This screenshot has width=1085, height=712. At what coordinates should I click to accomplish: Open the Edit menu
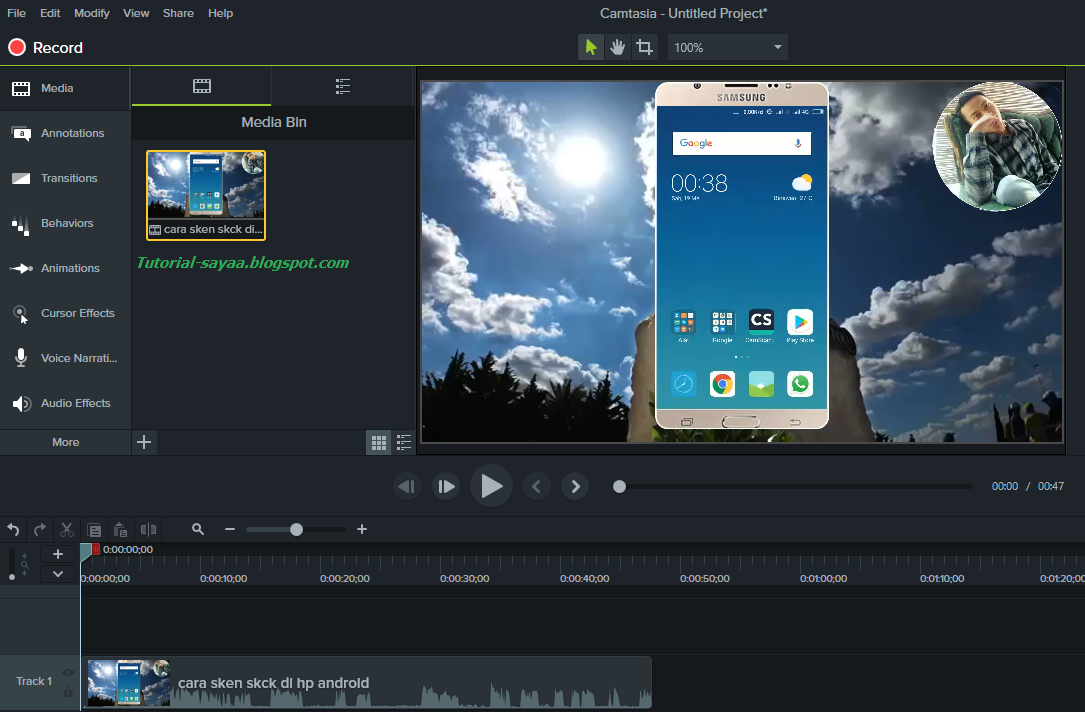pyautogui.click(x=50, y=13)
